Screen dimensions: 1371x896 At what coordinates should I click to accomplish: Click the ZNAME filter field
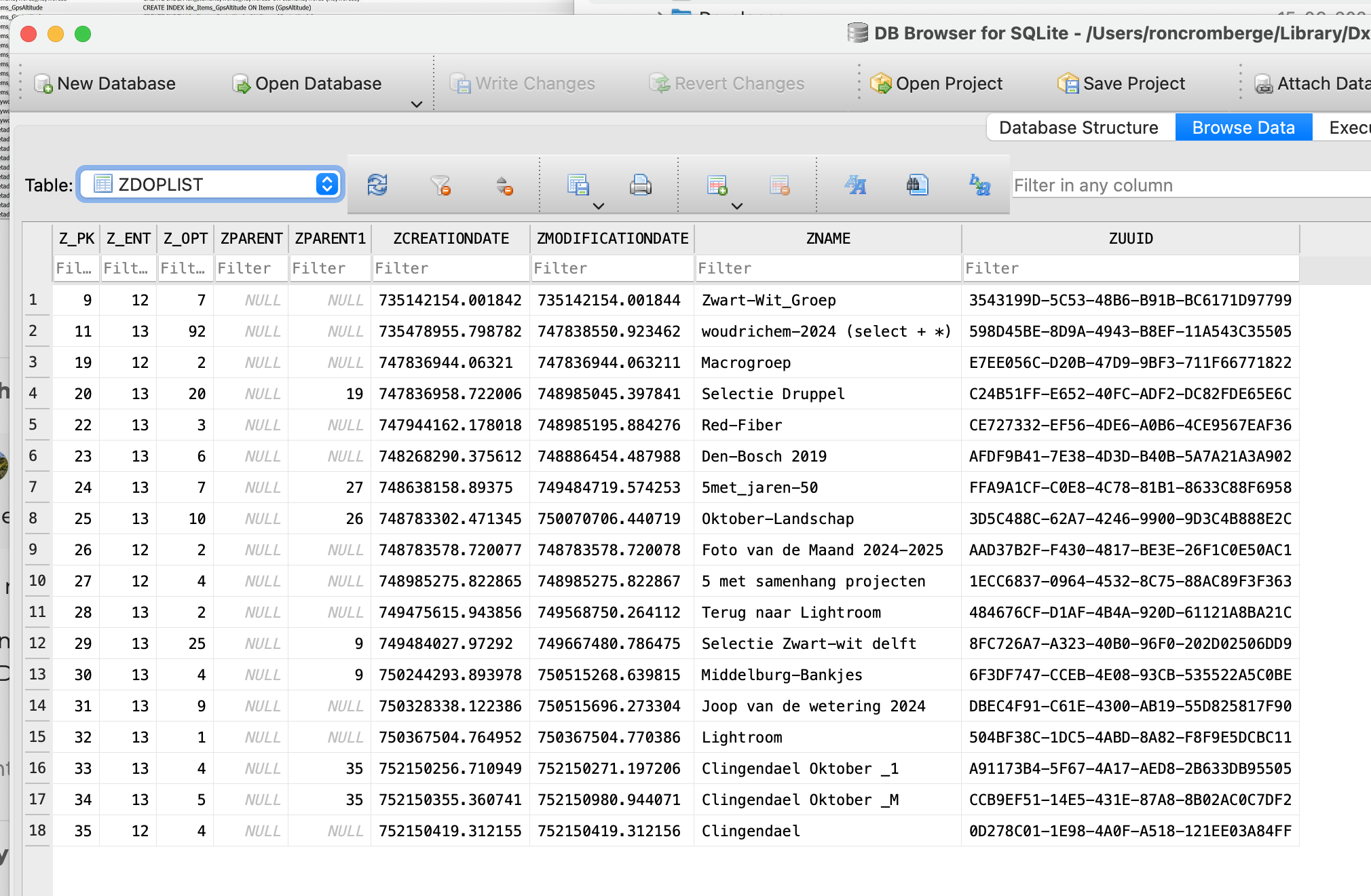pyautogui.click(x=828, y=268)
